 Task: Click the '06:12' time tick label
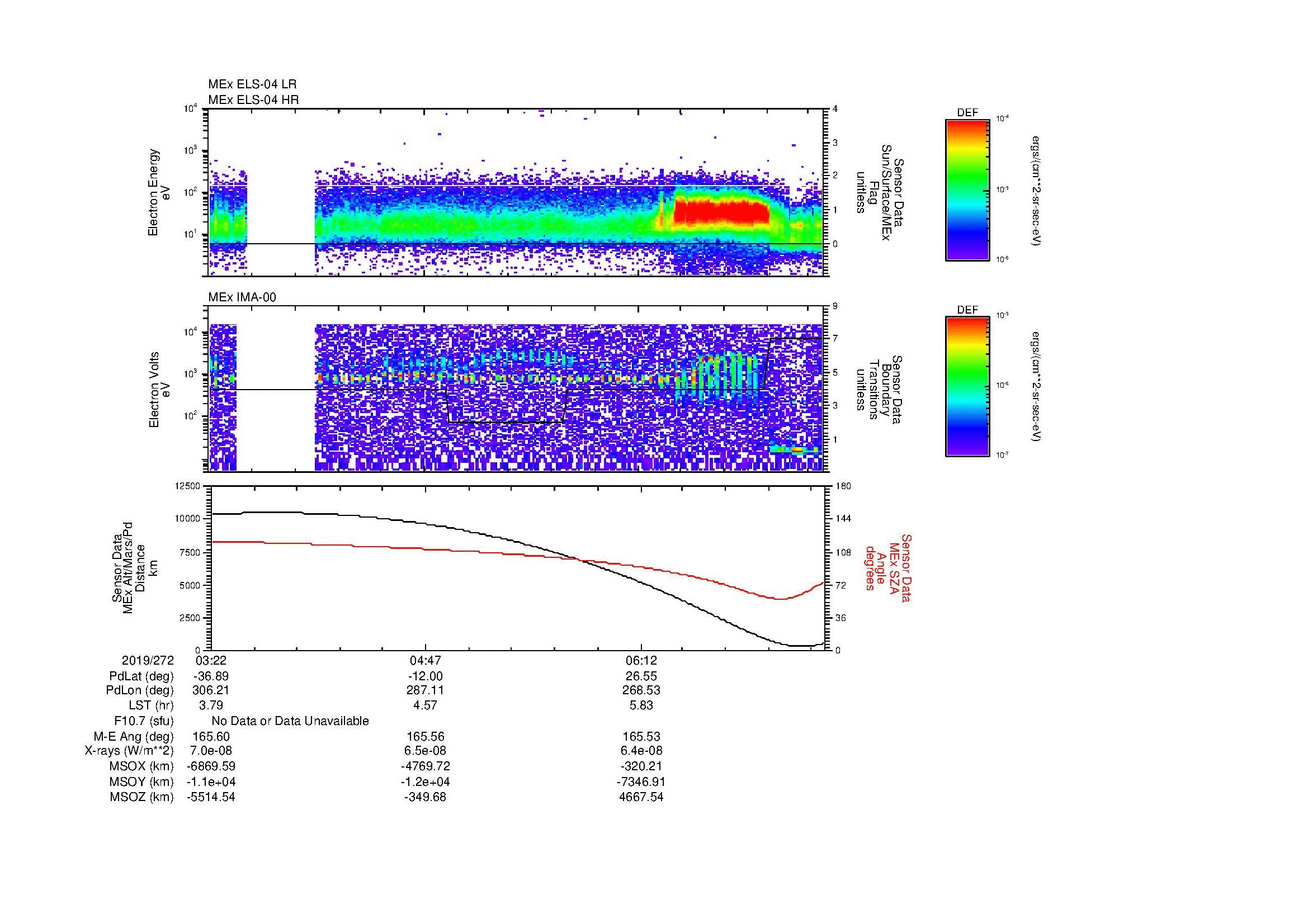(x=641, y=661)
